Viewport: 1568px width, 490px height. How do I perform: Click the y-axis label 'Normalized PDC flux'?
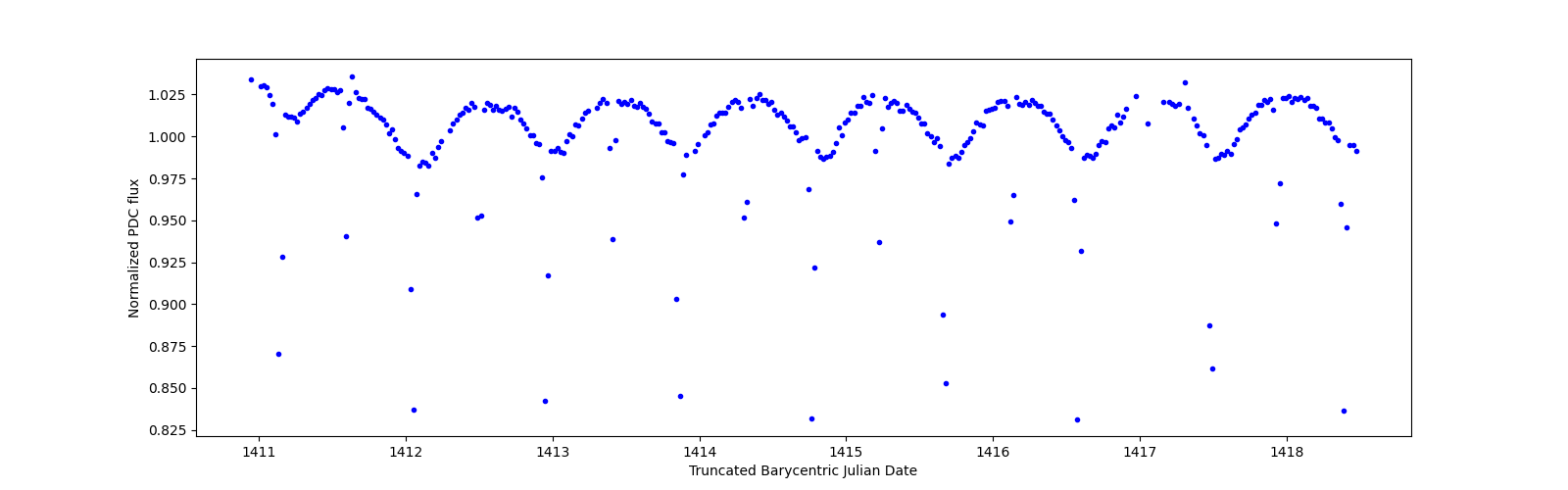pos(134,248)
